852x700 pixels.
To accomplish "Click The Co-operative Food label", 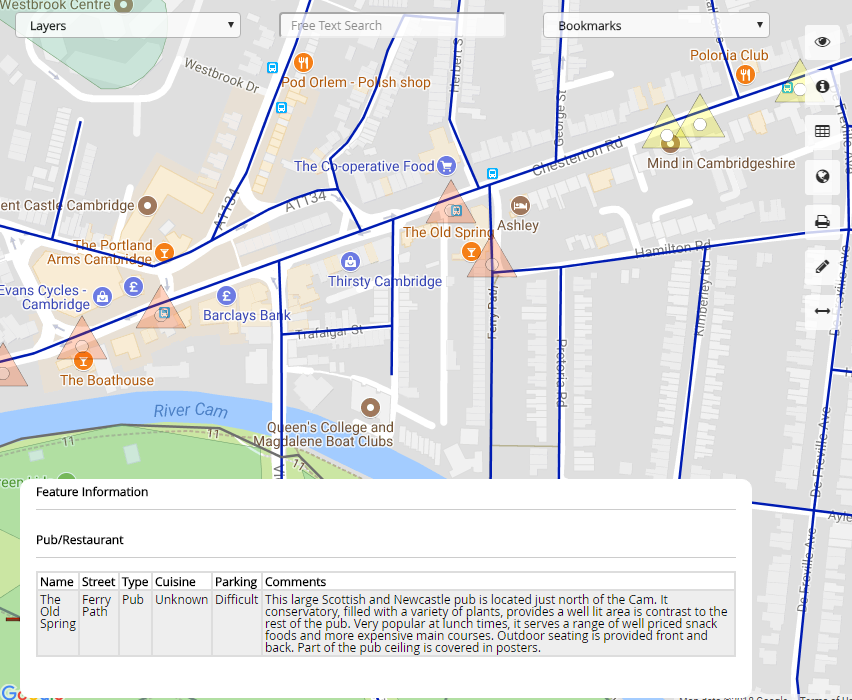I will 364,166.
